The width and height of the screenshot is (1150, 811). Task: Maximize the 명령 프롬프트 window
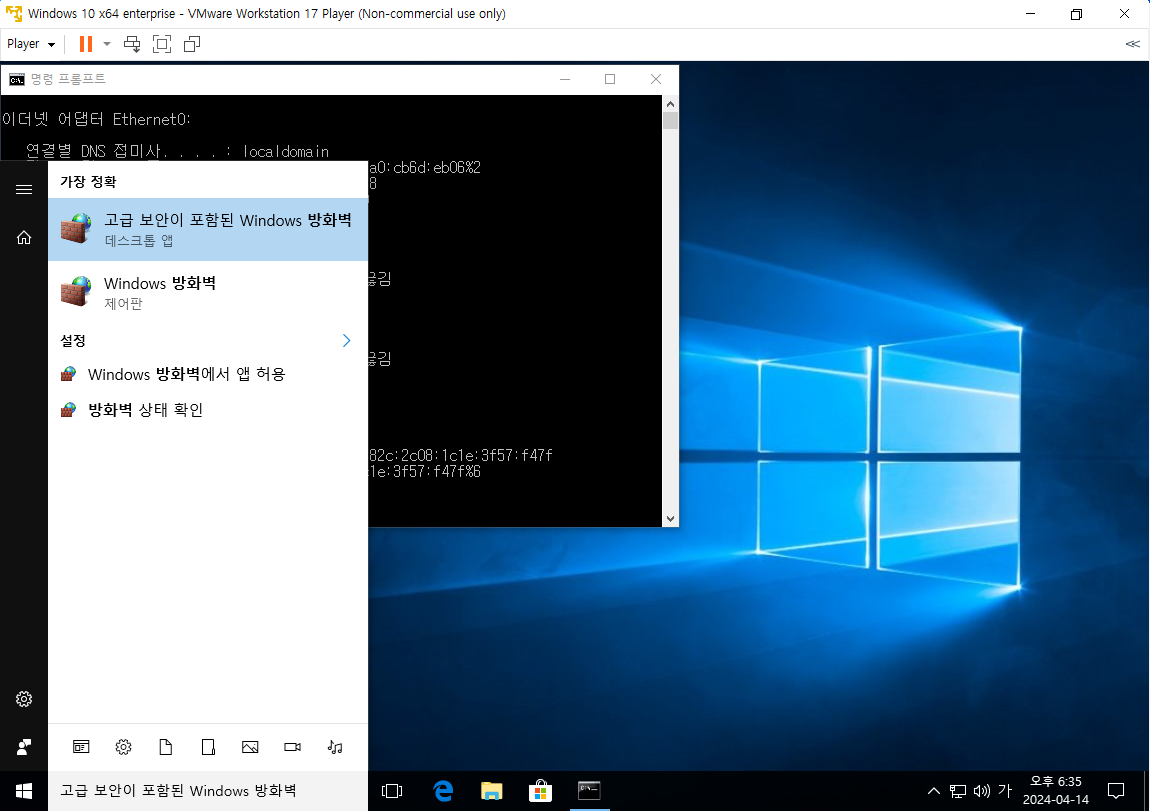(x=609, y=79)
